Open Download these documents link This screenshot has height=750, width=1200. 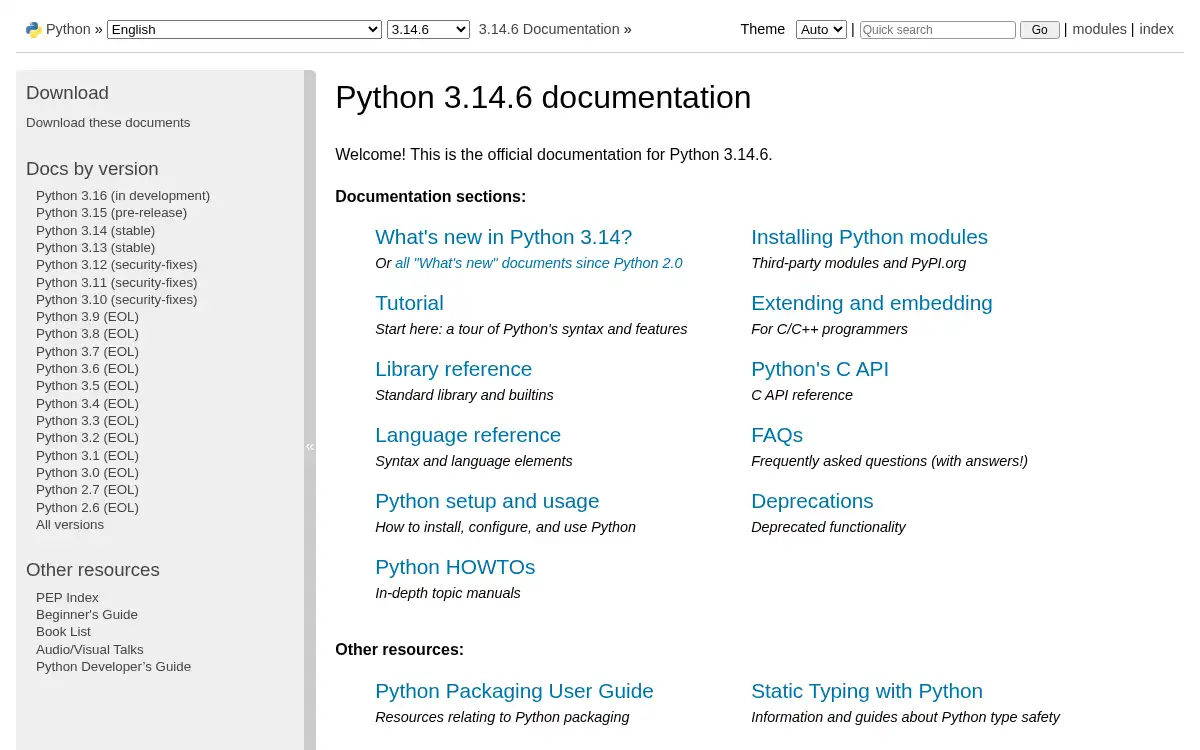tap(108, 122)
